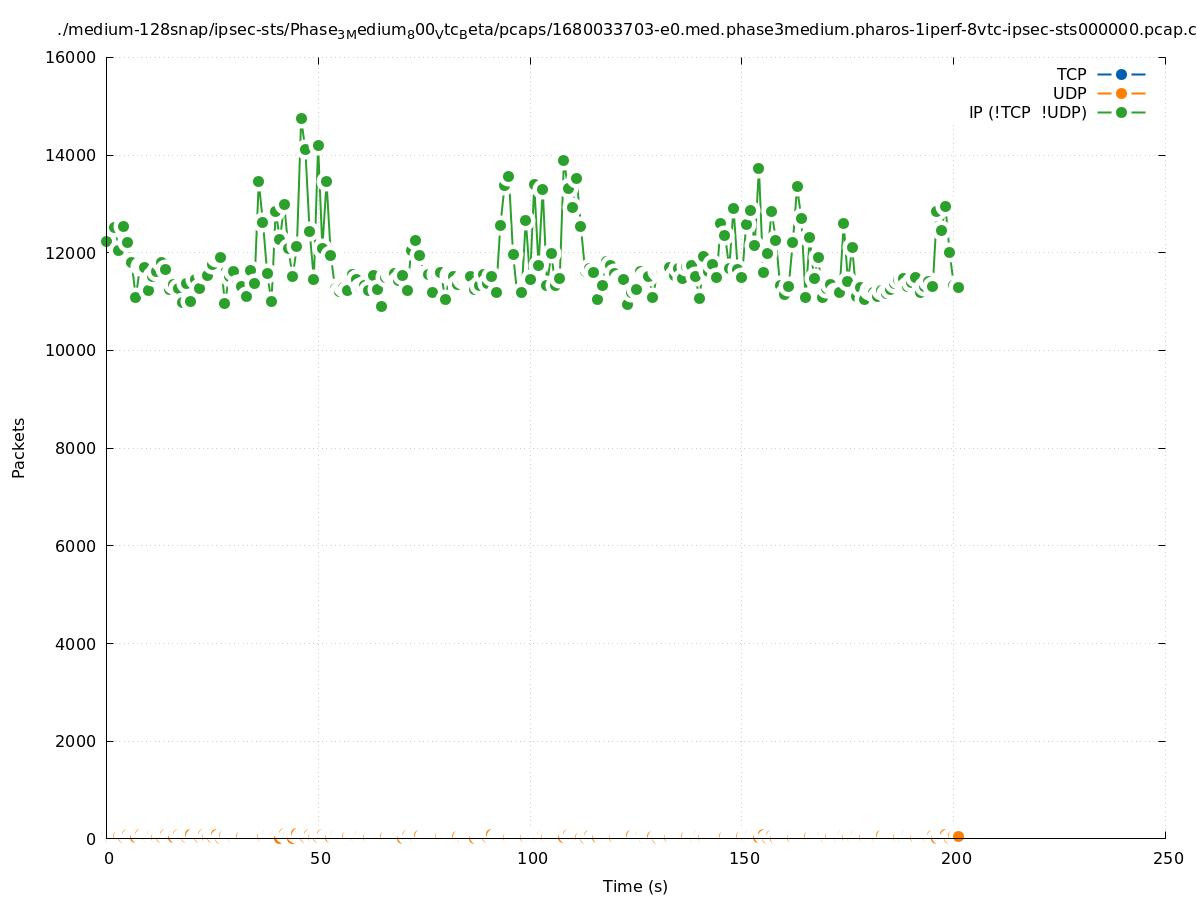Click the 250 x-axis tick label

(x=1167, y=858)
